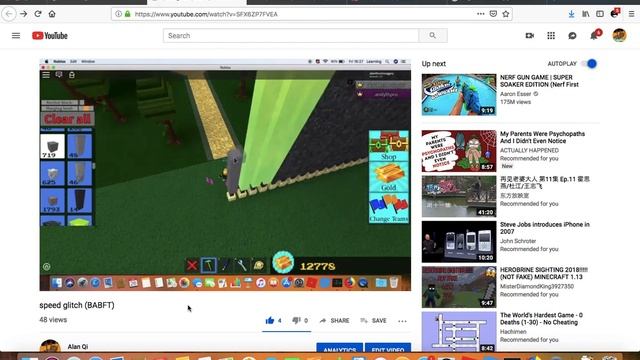Click the 'Up next' heading
640x360 pixels.
point(433,64)
